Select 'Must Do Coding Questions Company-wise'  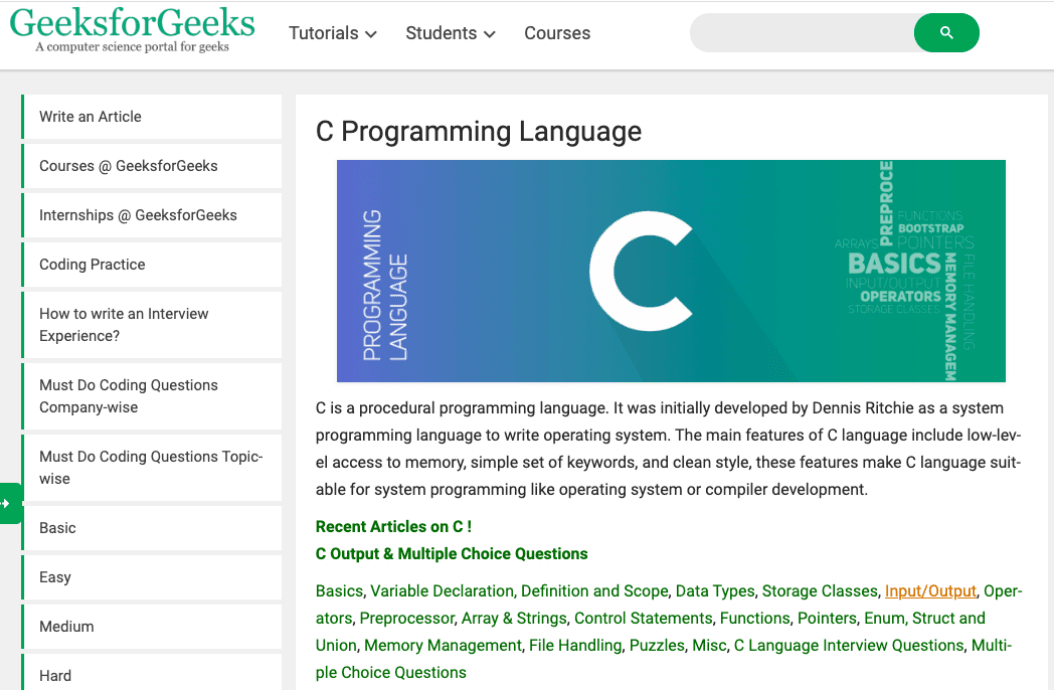click(x=128, y=395)
